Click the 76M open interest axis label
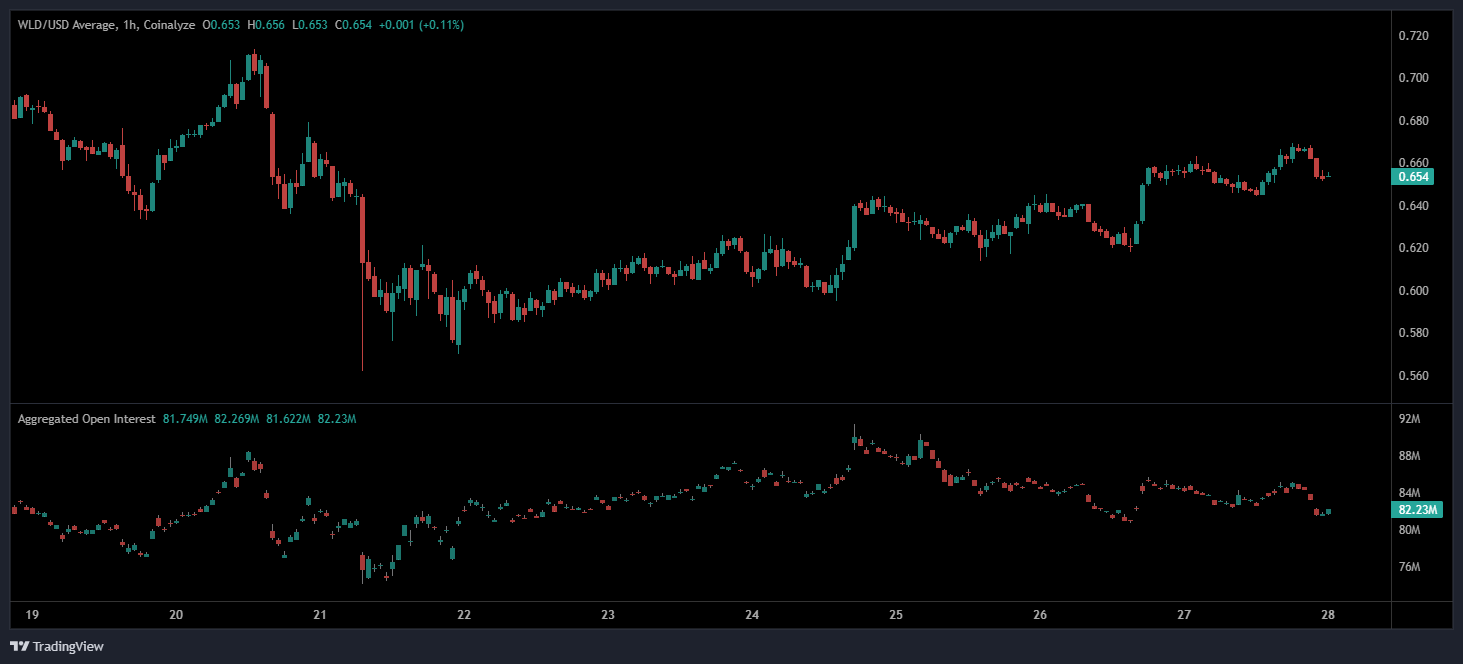Viewport: 1463px width, 664px height. tap(1410, 567)
